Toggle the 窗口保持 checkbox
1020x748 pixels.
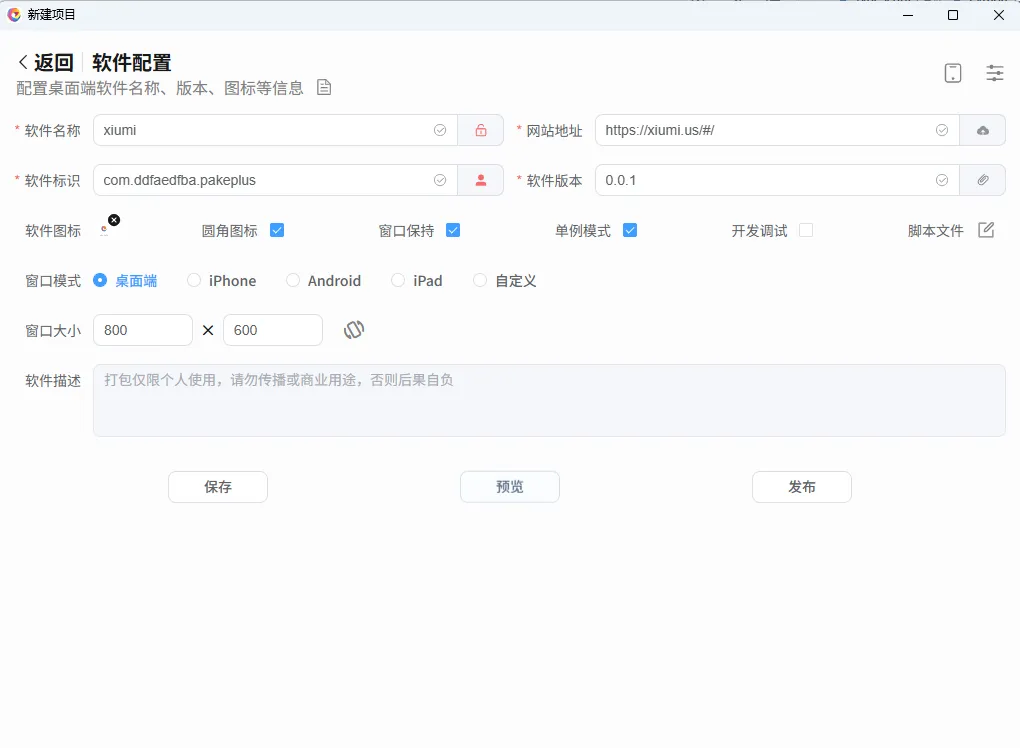click(453, 230)
